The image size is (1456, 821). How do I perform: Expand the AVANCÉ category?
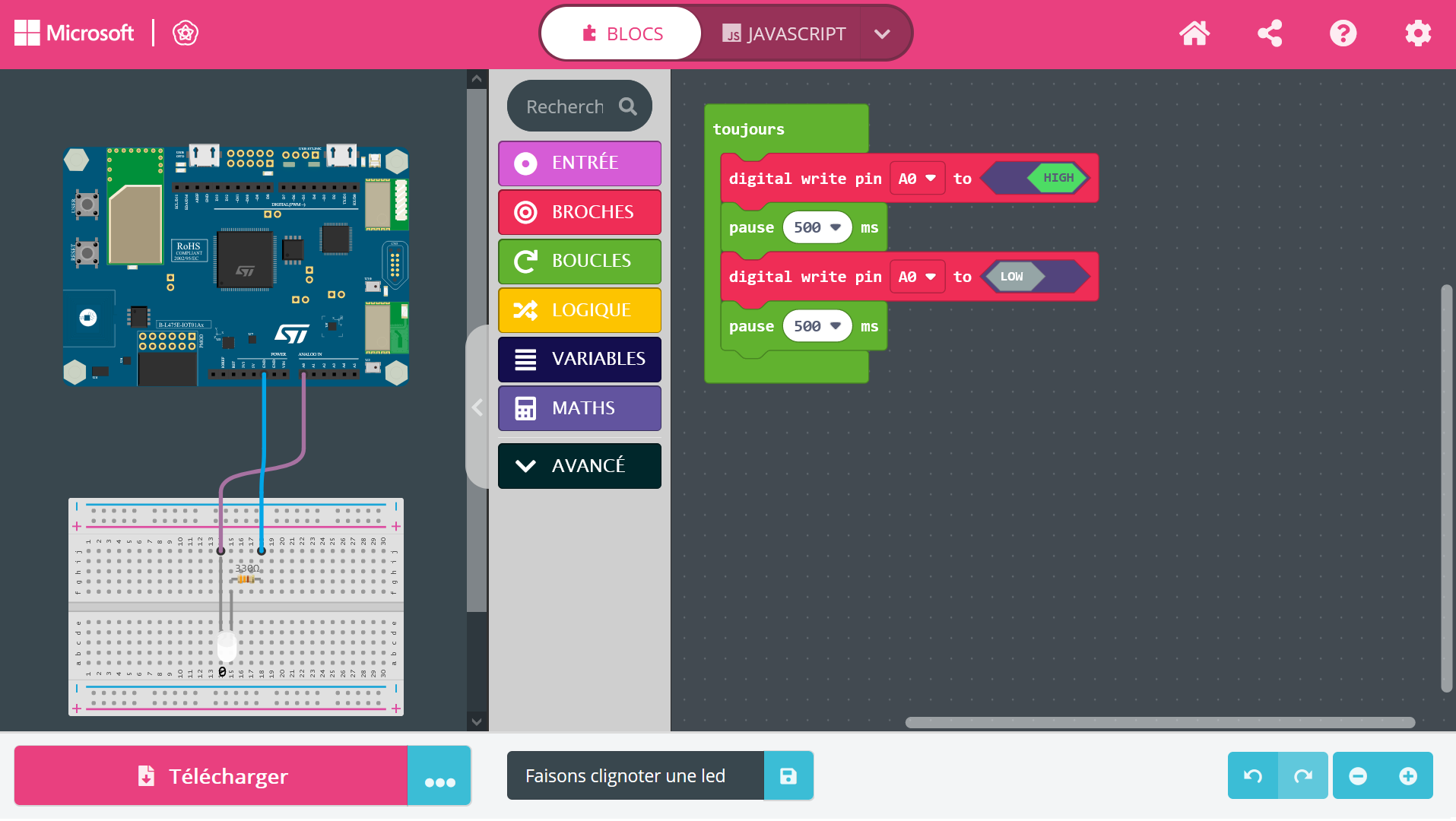click(579, 466)
